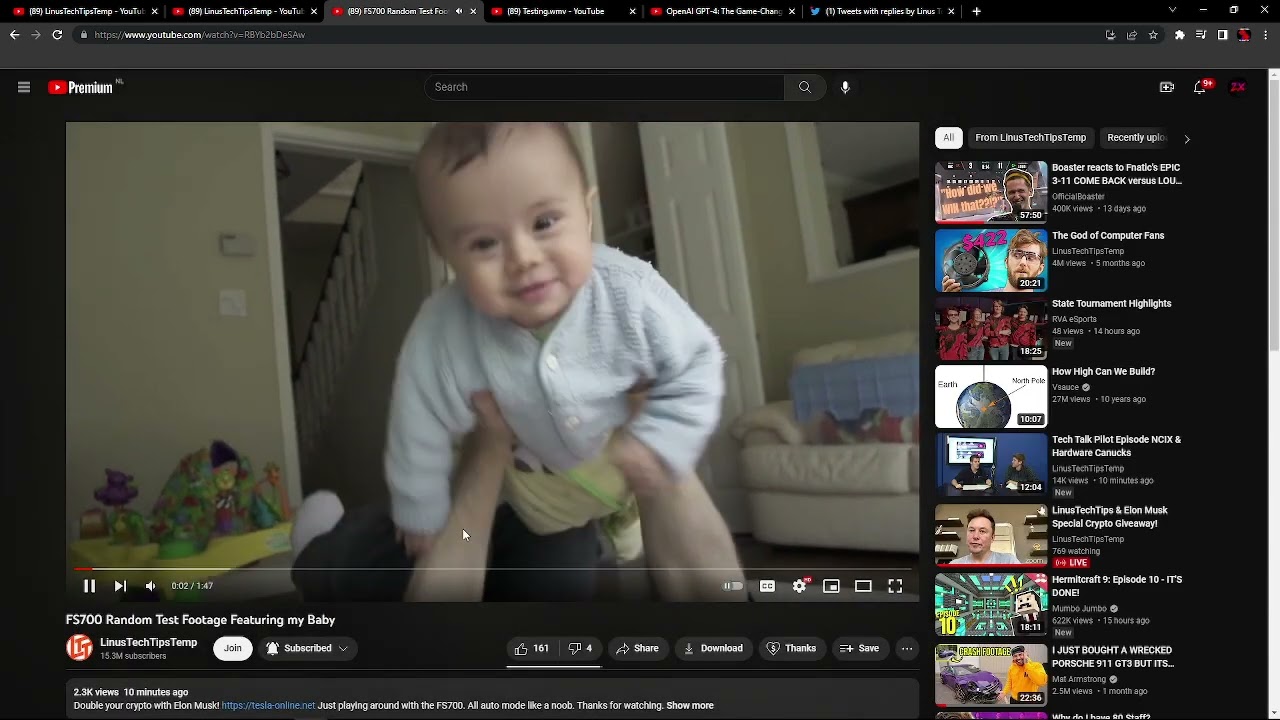
Task: Open browser side panel icon
Action: [1222, 34]
